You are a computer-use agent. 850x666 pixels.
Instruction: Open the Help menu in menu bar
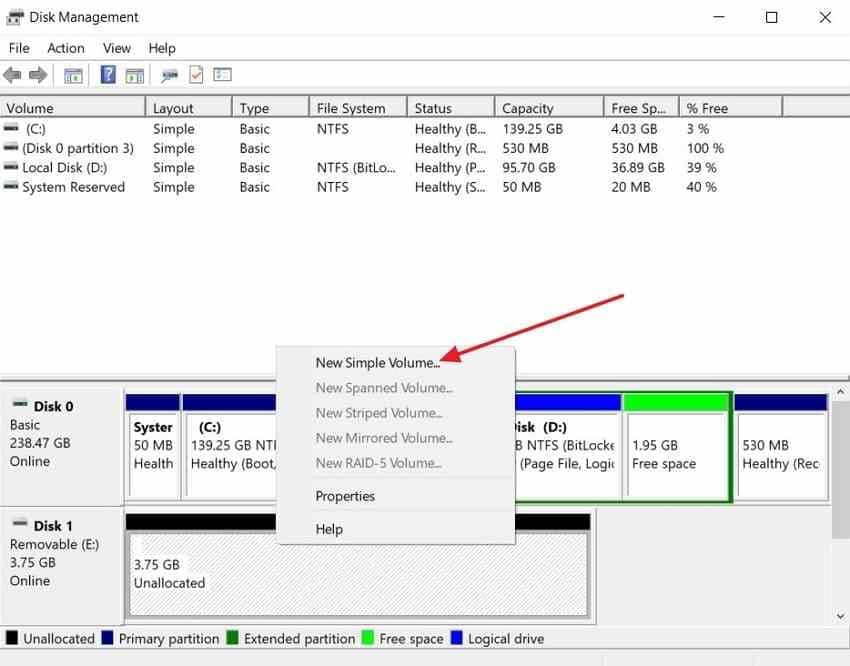tap(162, 48)
